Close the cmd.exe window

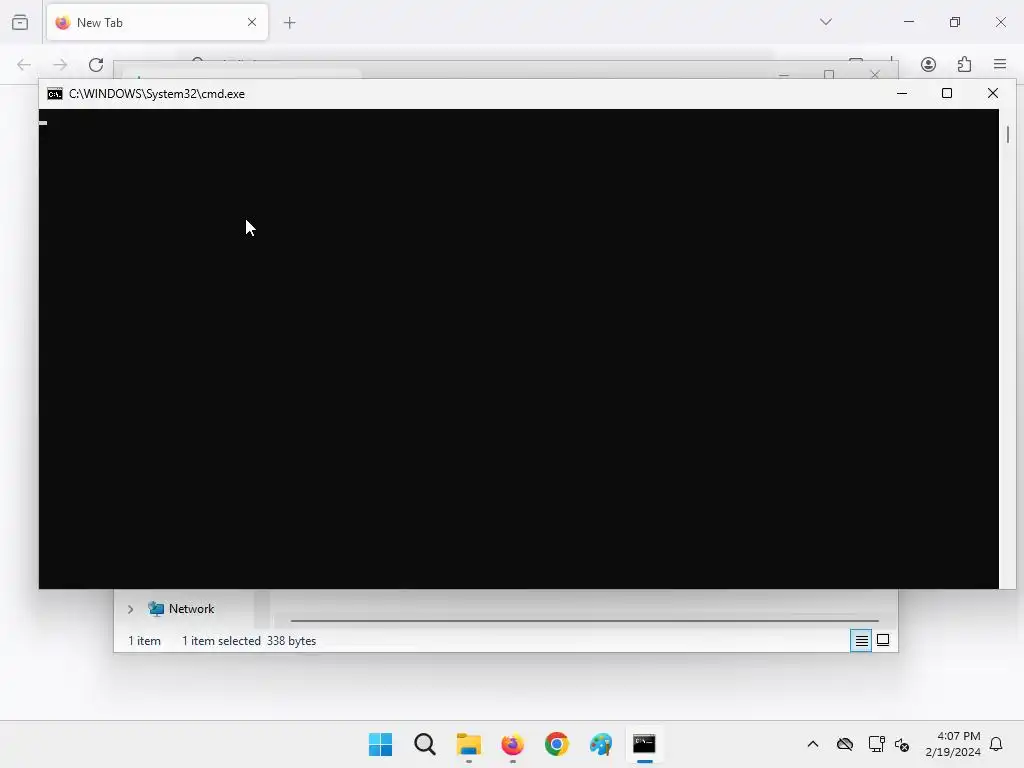(x=993, y=93)
